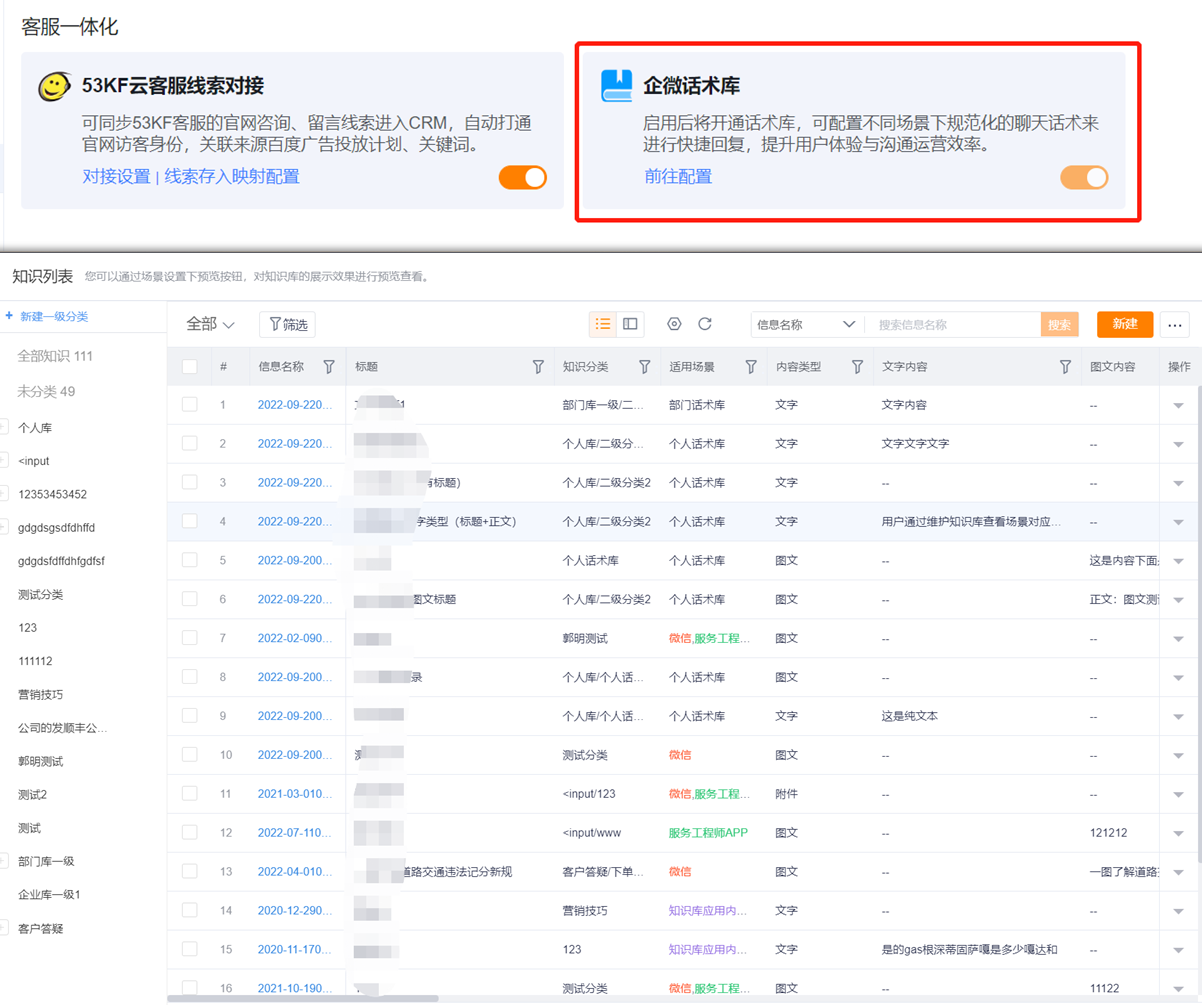Expand the 个人库 category node
1202x1005 pixels.
point(4,427)
